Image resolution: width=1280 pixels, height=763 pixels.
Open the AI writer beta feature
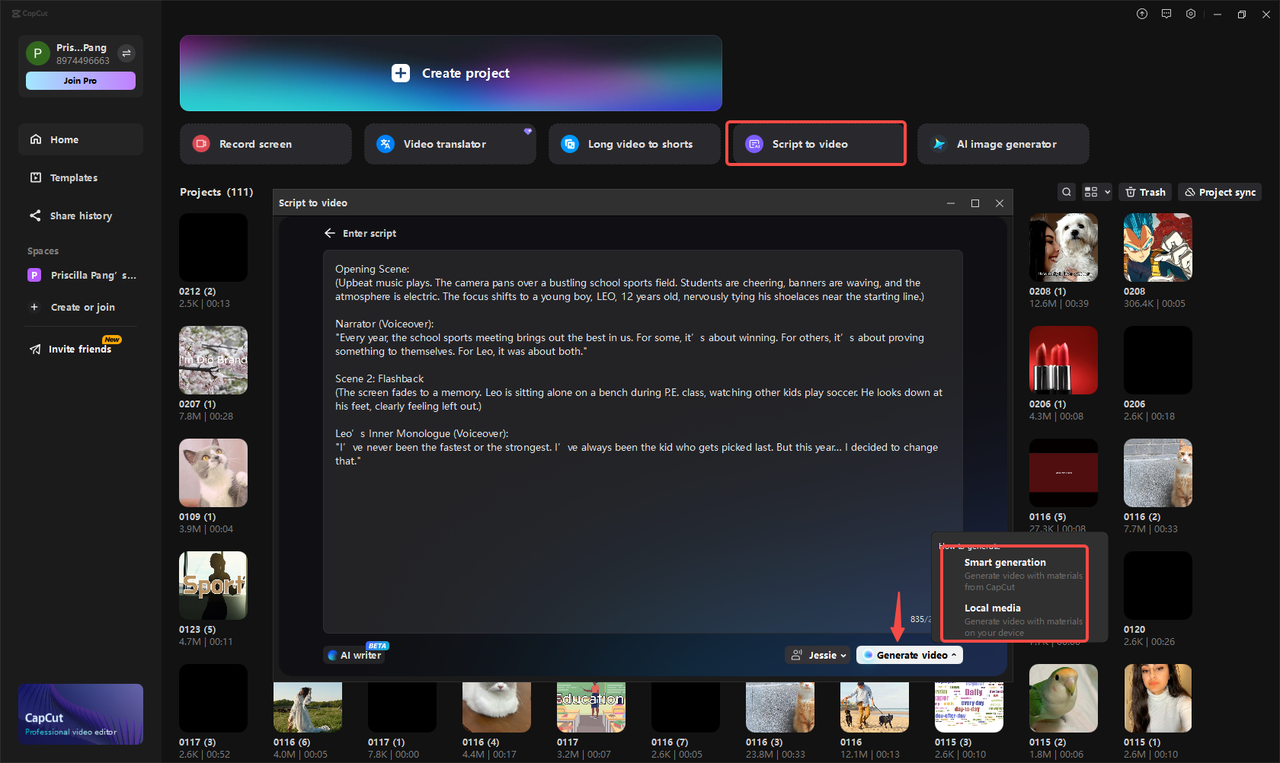pyautogui.click(x=355, y=655)
